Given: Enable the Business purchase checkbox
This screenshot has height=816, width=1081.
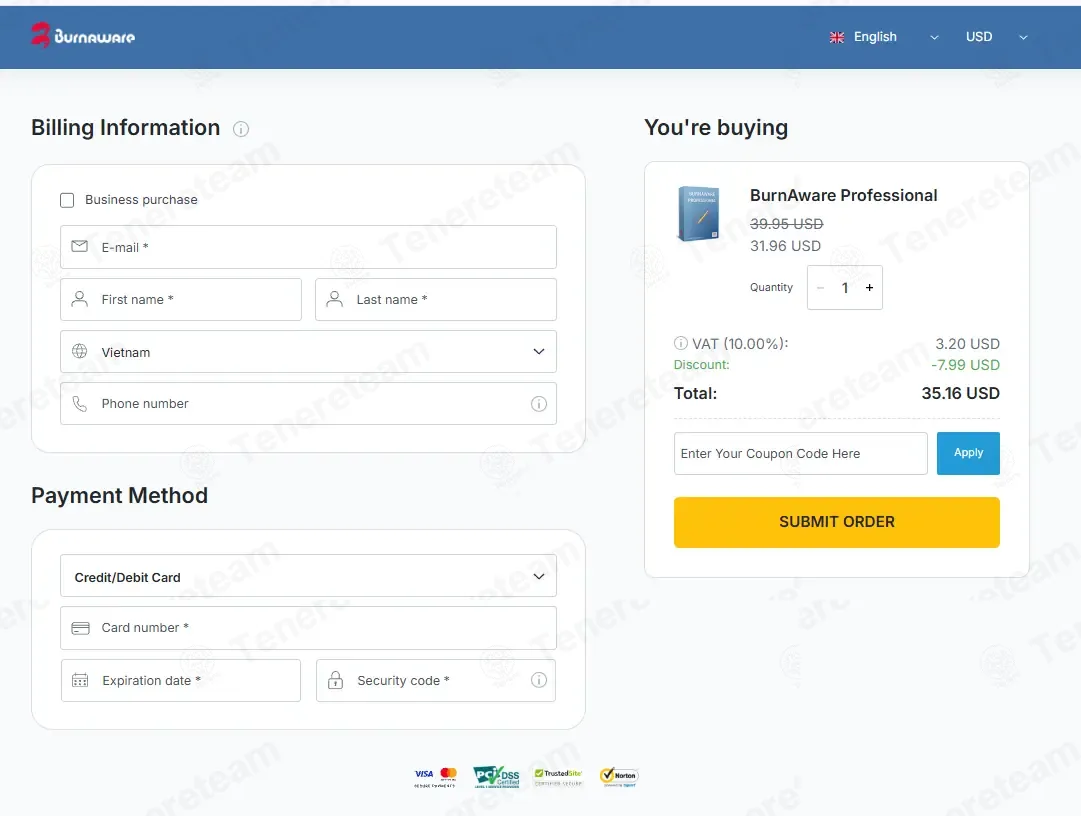Looking at the screenshot, I should tap(67, 200).
